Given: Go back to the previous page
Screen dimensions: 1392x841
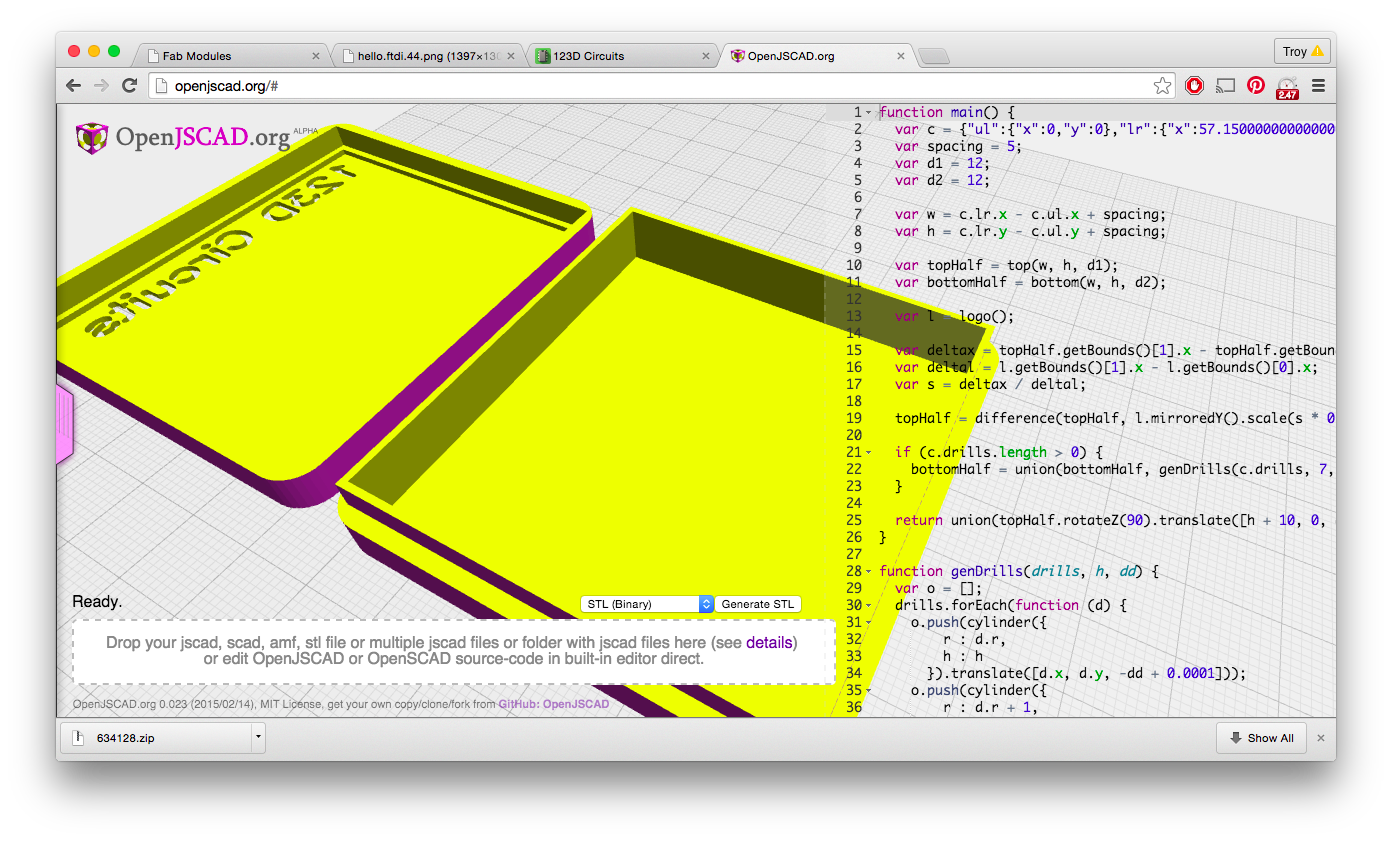Looking at the screenshot, I should tap(73, 86).
